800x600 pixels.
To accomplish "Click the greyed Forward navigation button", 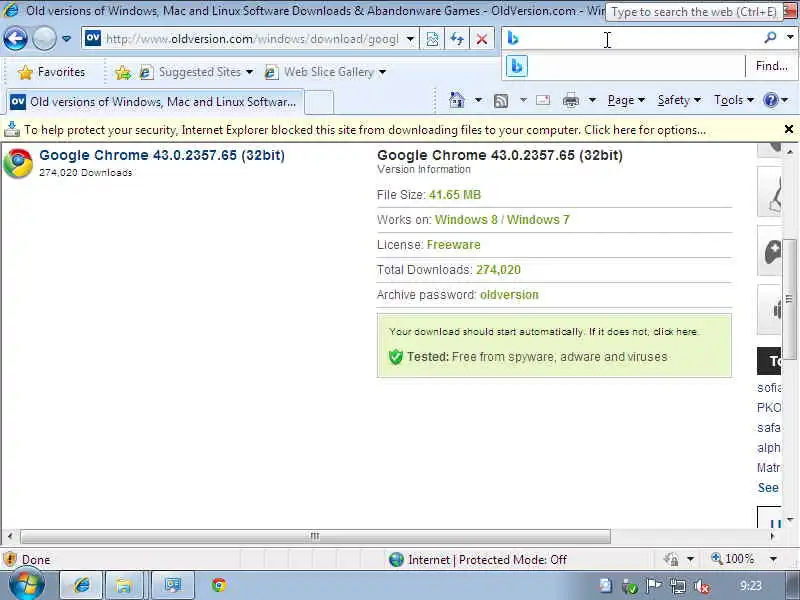I will 44,39.
